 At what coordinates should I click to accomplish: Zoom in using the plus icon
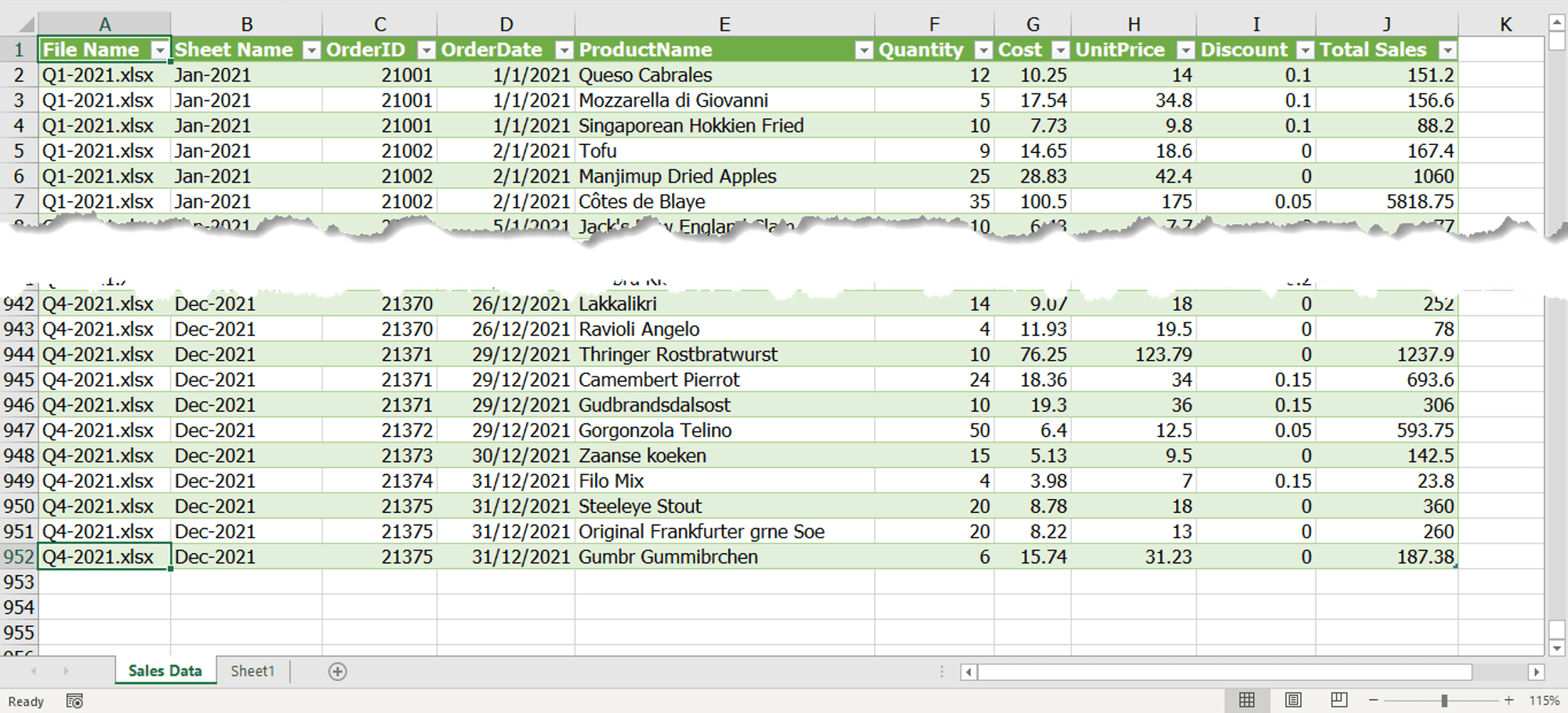tap(1509, 700)
